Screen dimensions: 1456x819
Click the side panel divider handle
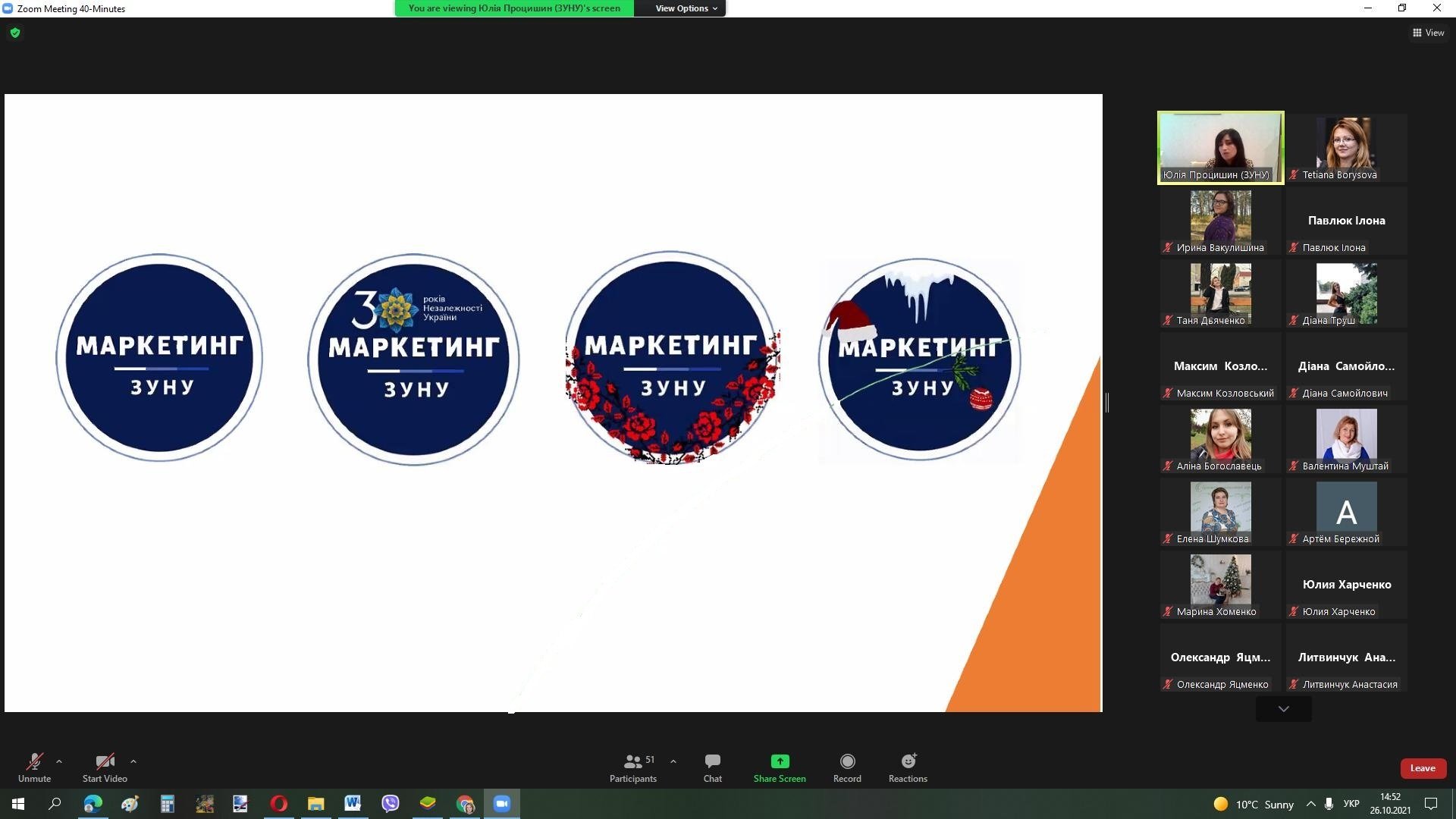click(x=1107, y=403)
